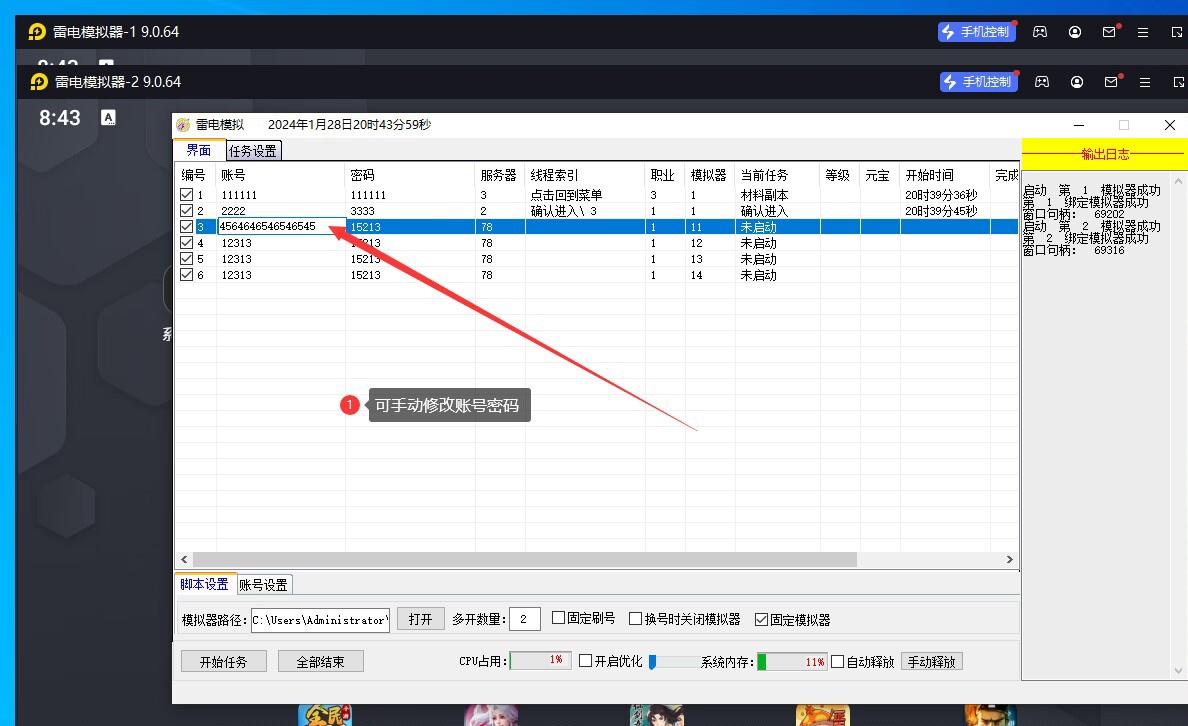Open mail icon in 雷电模拟器-1 title bar

(x=1109, y=32)
